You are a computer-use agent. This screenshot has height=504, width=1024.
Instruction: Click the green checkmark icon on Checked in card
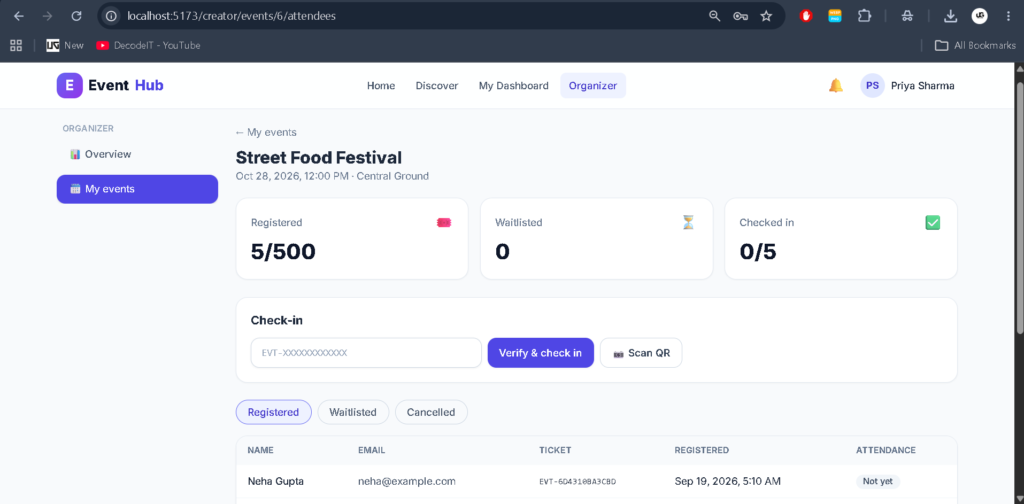933,223
